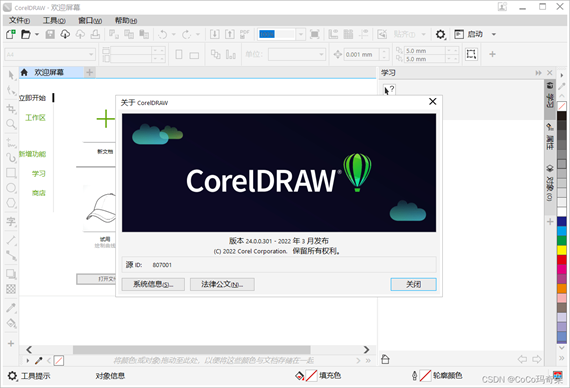570x388 pixels.
Task: Expand the 启动 launch dropdown arrow
Action: pos(494,35)
